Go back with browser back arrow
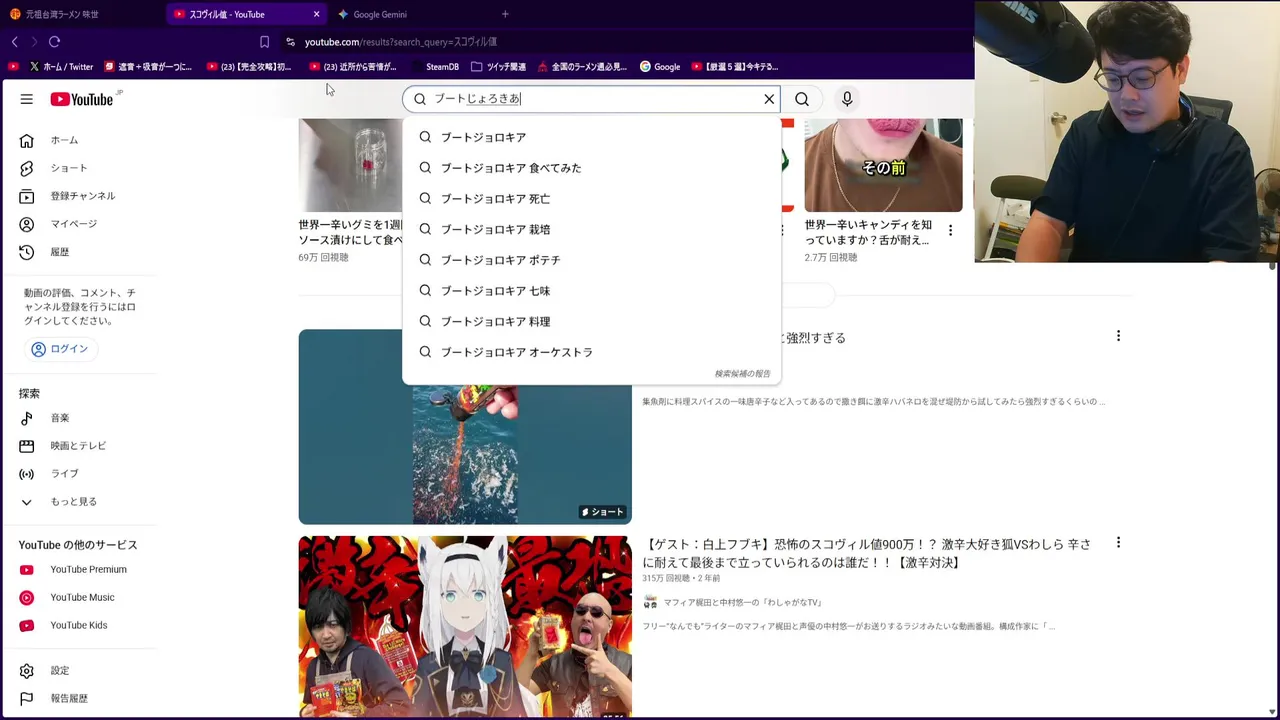The image size is (1280, 720). pos(15,42)
